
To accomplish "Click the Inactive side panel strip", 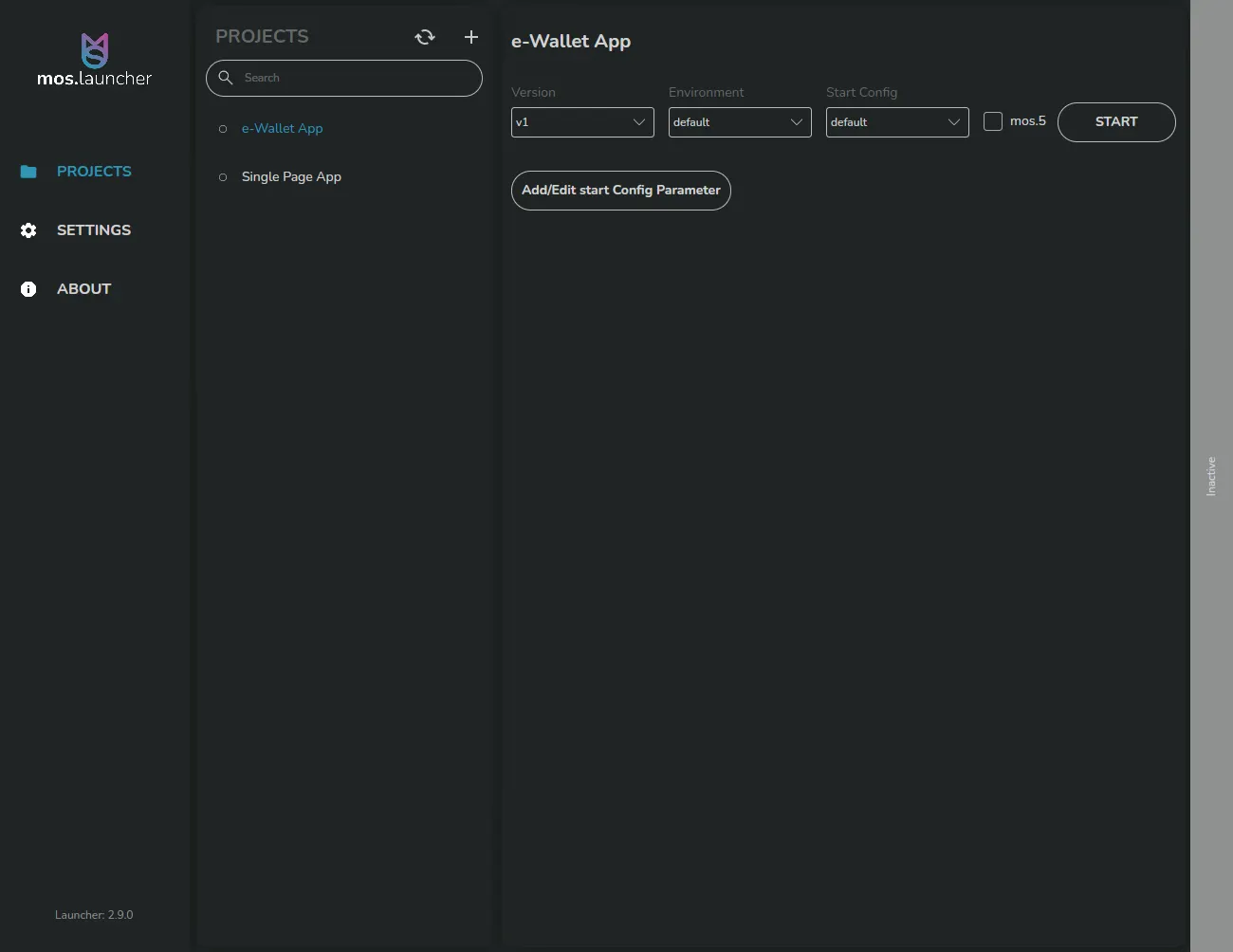I will click(1211, 476).
